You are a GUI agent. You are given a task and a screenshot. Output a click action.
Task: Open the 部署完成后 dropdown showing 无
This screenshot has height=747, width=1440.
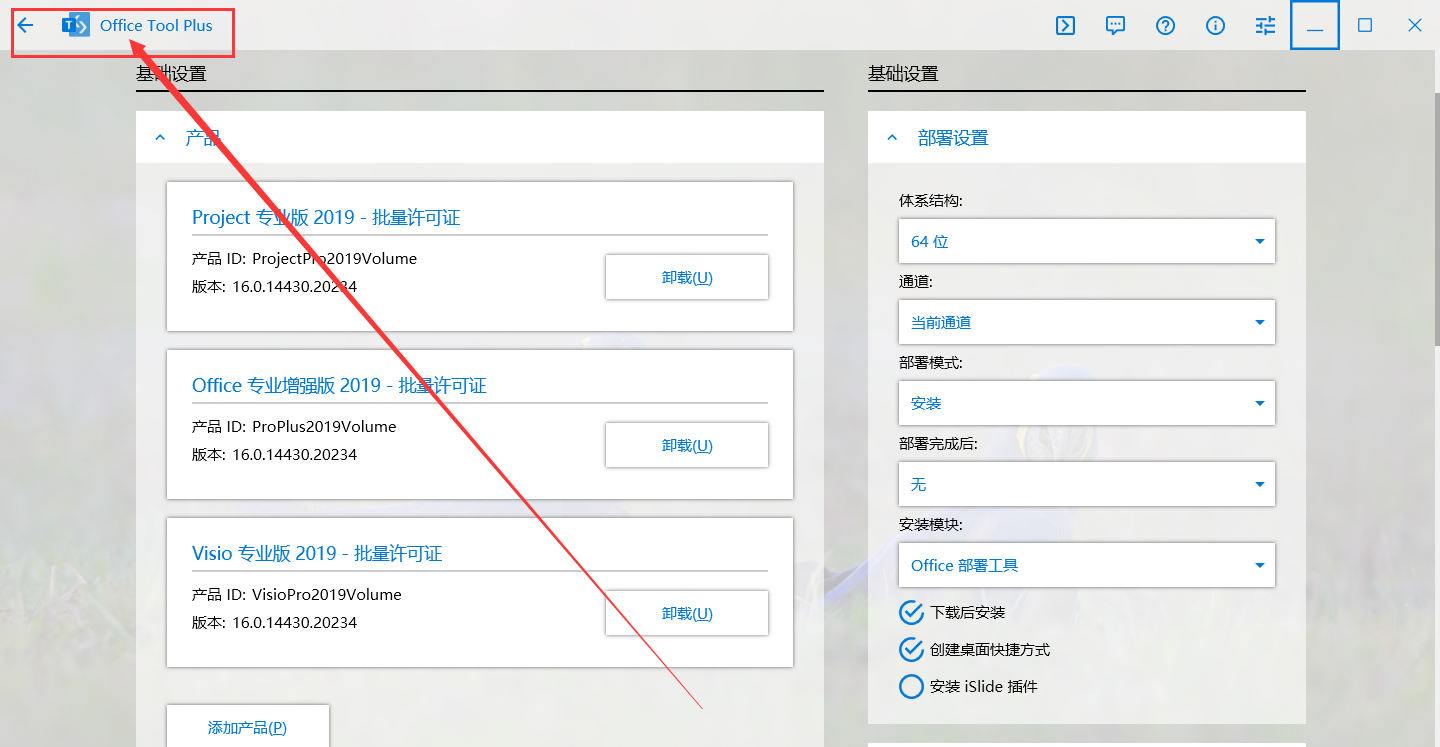(x=1087, y=484)
